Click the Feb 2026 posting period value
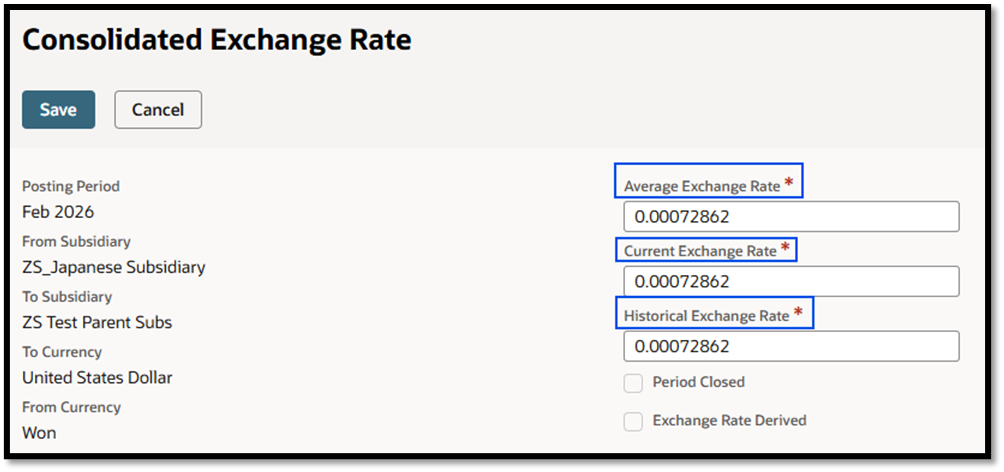Viewport: 1004px width, 472px height. coord(58,212)
